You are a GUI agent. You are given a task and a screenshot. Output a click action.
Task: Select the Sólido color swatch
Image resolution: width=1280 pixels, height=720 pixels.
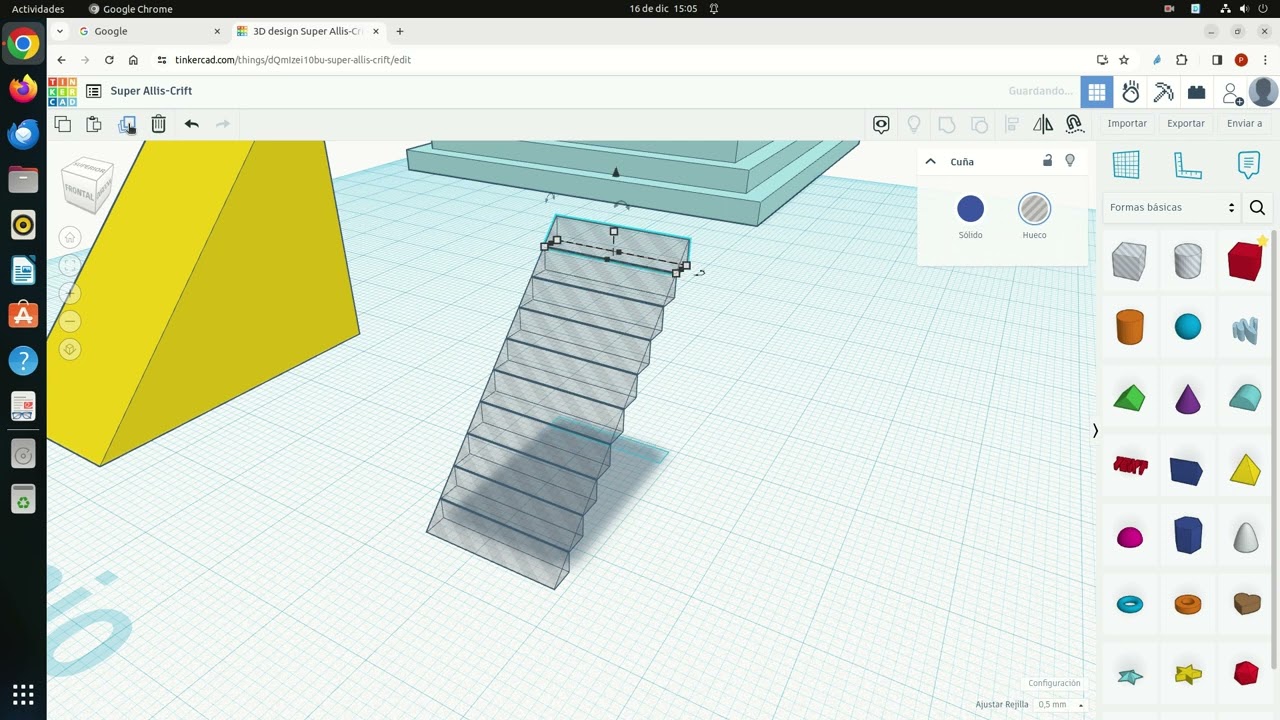(970, 209)
